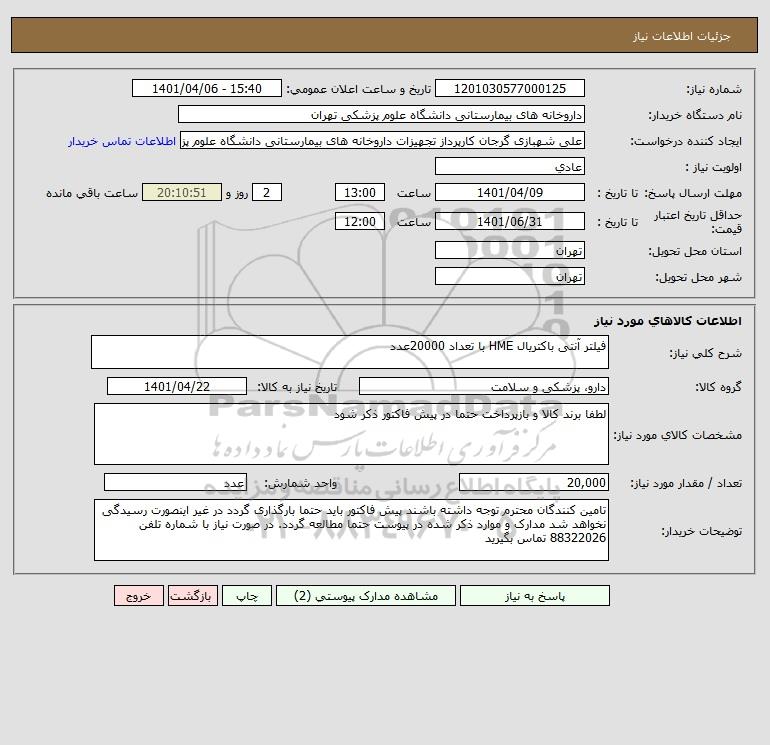
Task: Click the label 'اولویت نیاز :'
Action: [x=714, y=167]
